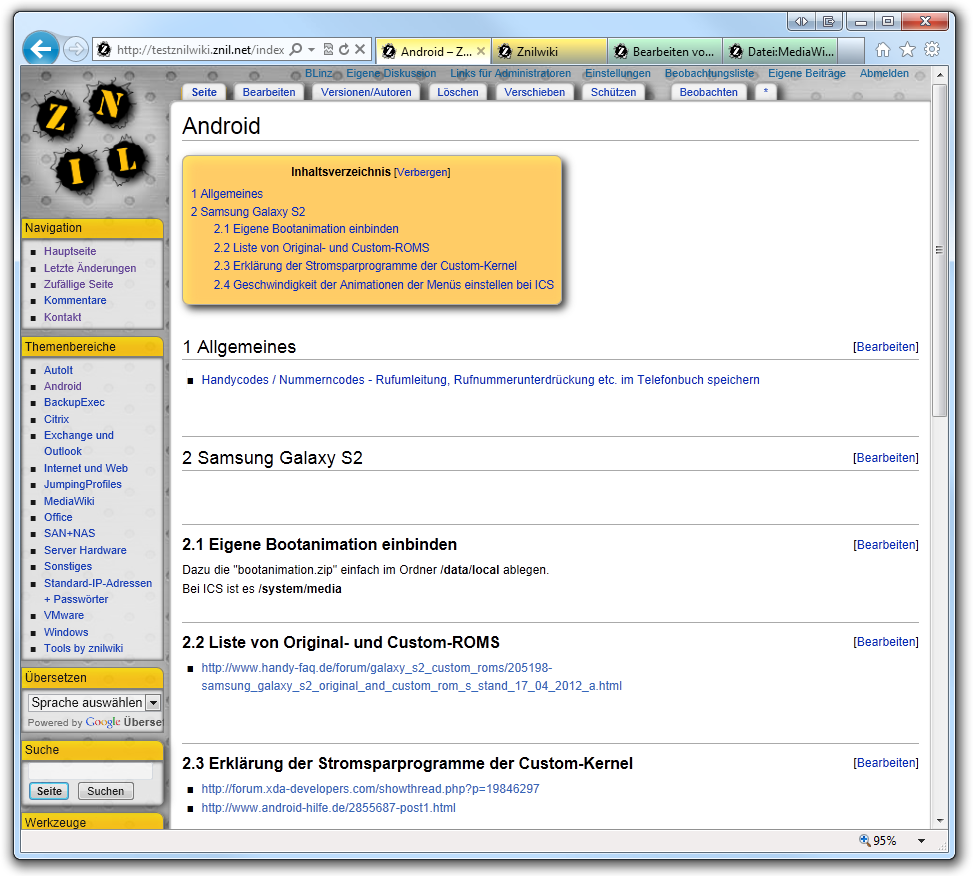The height and width of the screenshot is (876, 975).
Task: Click the refresh icon in address bar
Action: coord(344,49)
